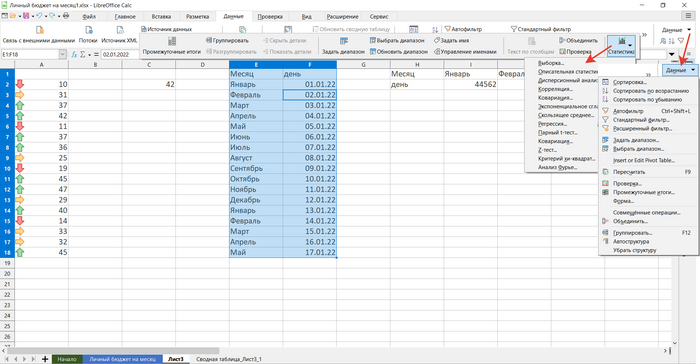This screenshot has width=700, height=364.
Task: Switch to the Вид tab
Action: 307,17
